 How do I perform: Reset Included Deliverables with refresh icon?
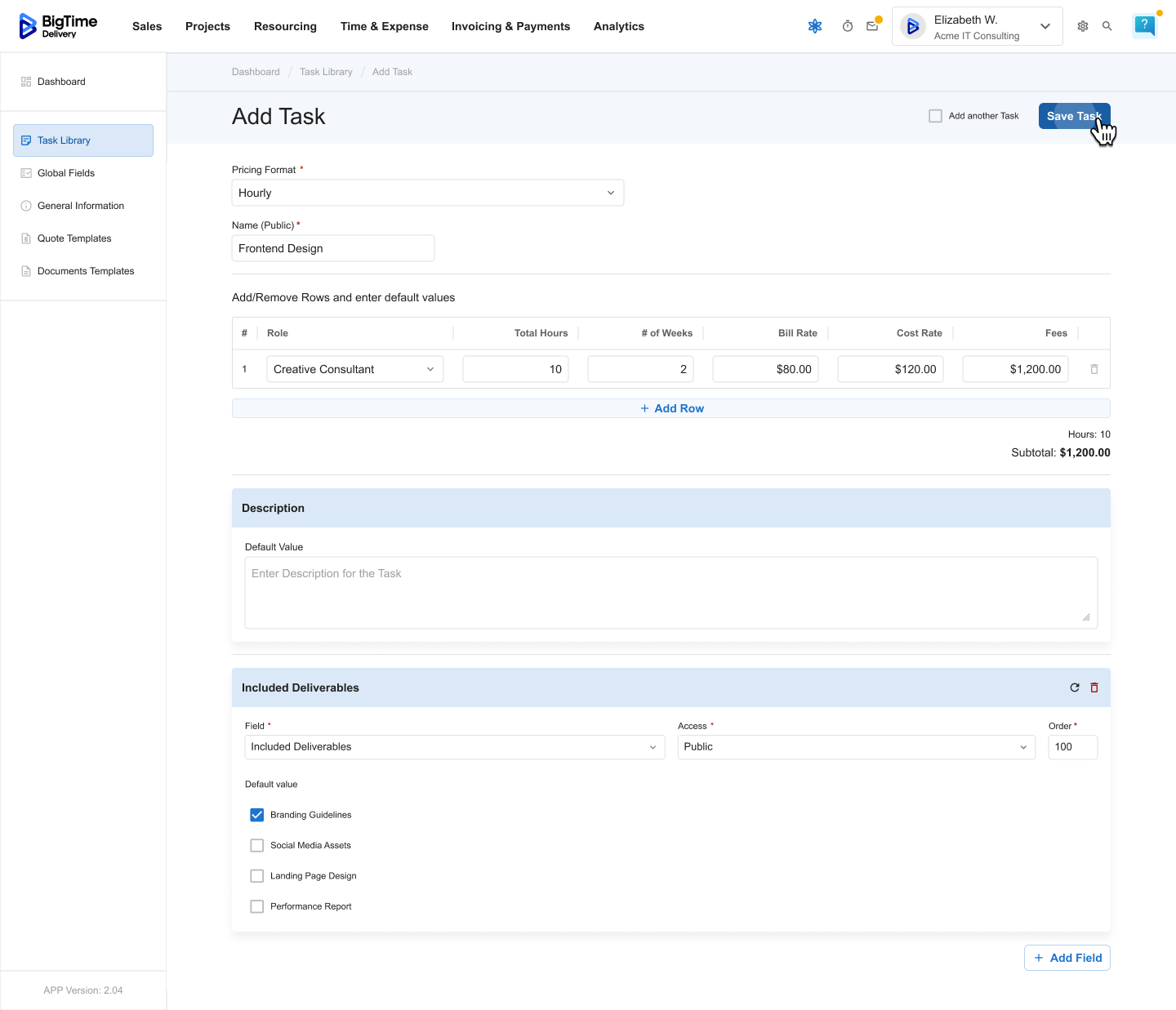(1075, 687)
